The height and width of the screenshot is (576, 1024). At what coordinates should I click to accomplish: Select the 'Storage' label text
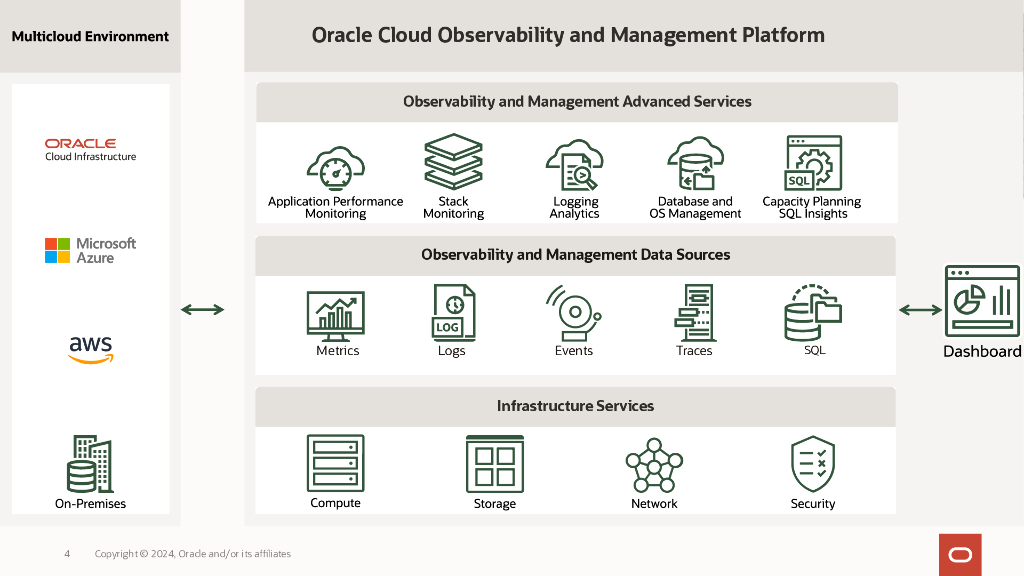tap(495, 504)
